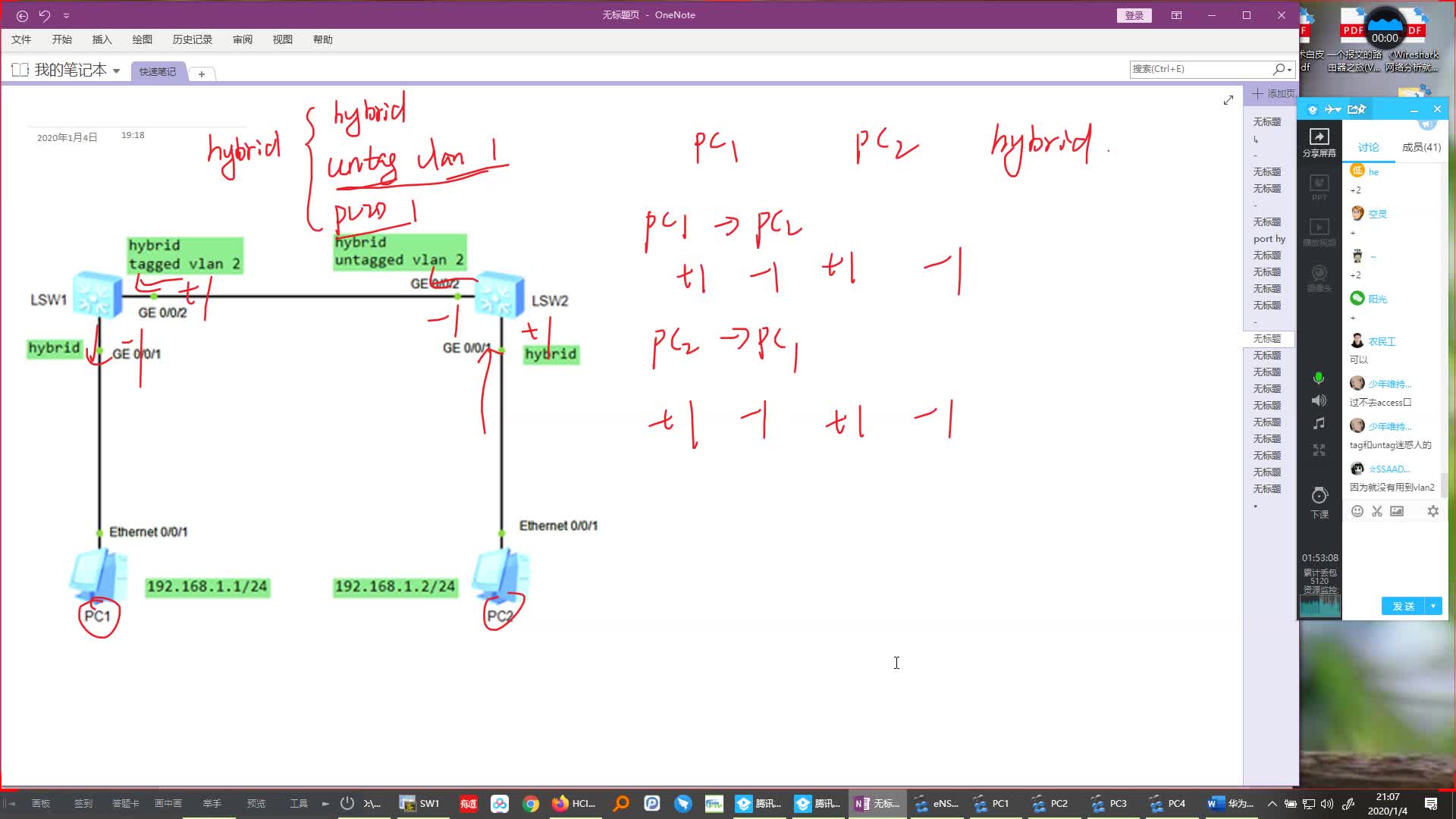
Task: Toggle the speaker volume icon
Action: click(x=1319, y=400)
